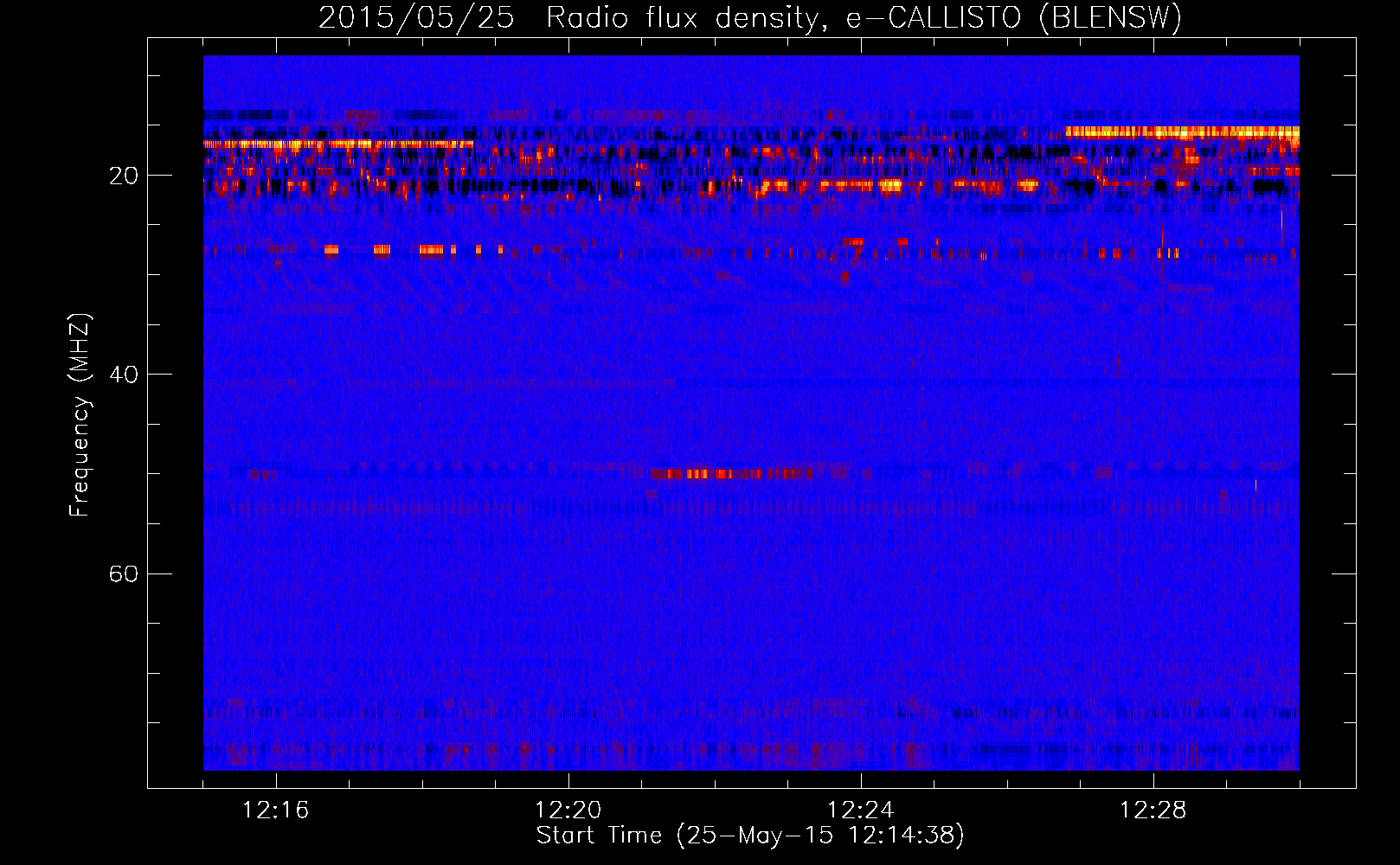Viewport: 1400px width, 865px height.
Task: Select the 20 MHz tick label
Action: 124,176
